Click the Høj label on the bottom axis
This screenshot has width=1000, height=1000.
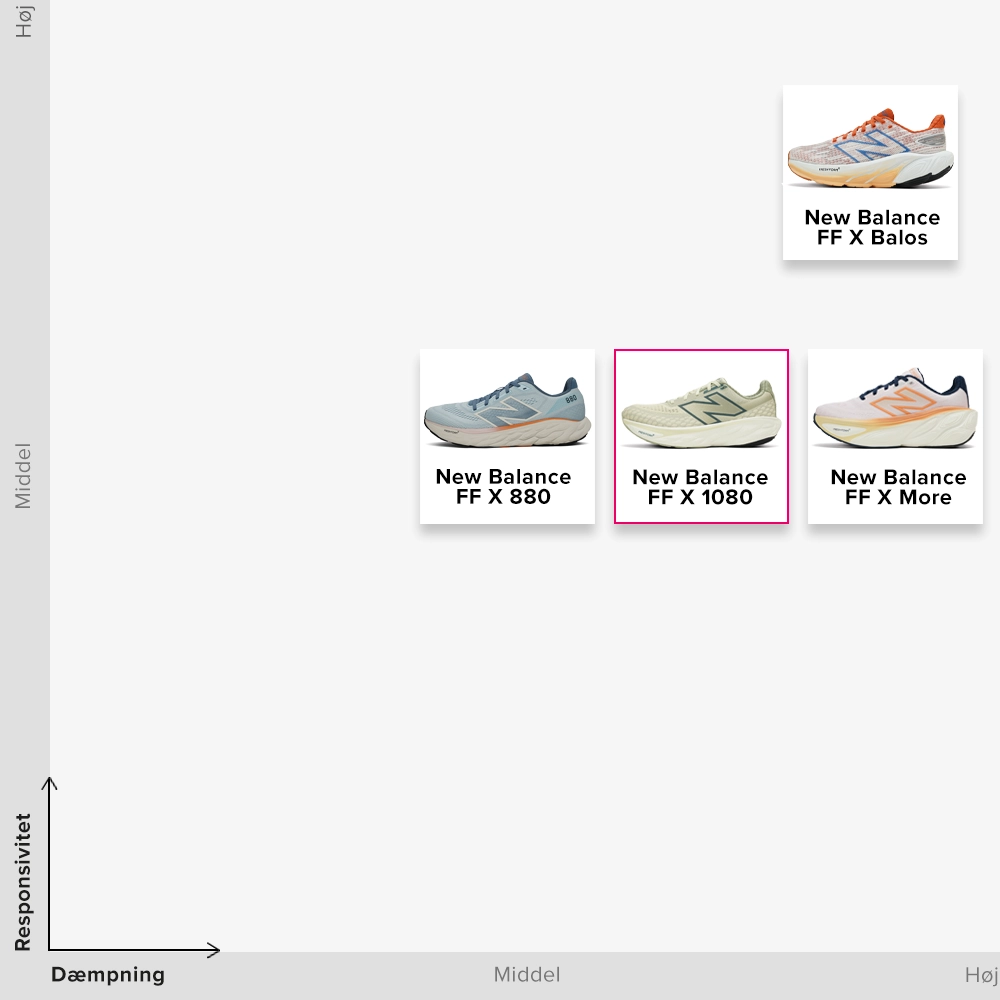(x=981, y=975)
